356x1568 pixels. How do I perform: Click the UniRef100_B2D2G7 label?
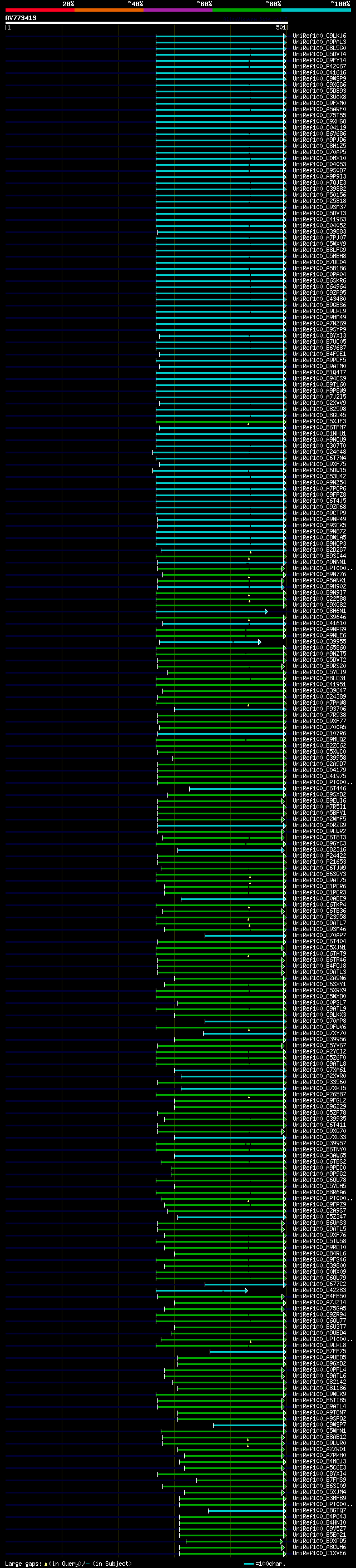[319, 550]
